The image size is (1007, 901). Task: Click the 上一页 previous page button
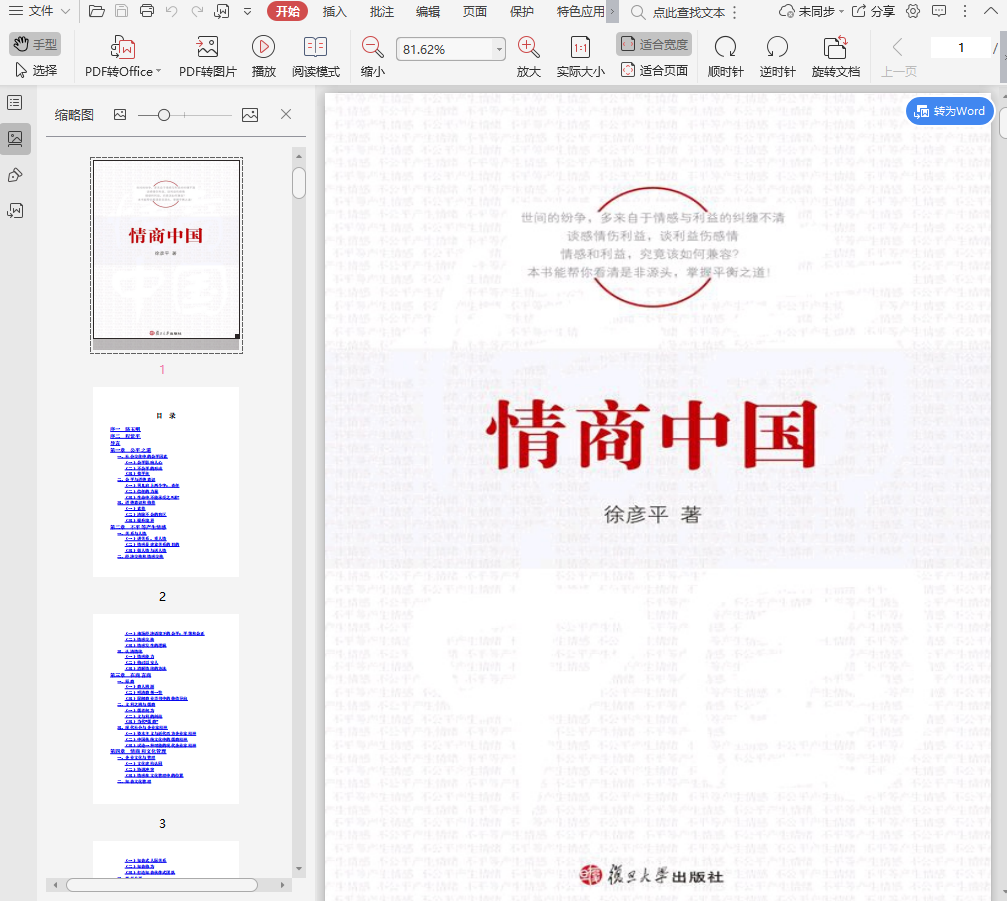point(898,57)
